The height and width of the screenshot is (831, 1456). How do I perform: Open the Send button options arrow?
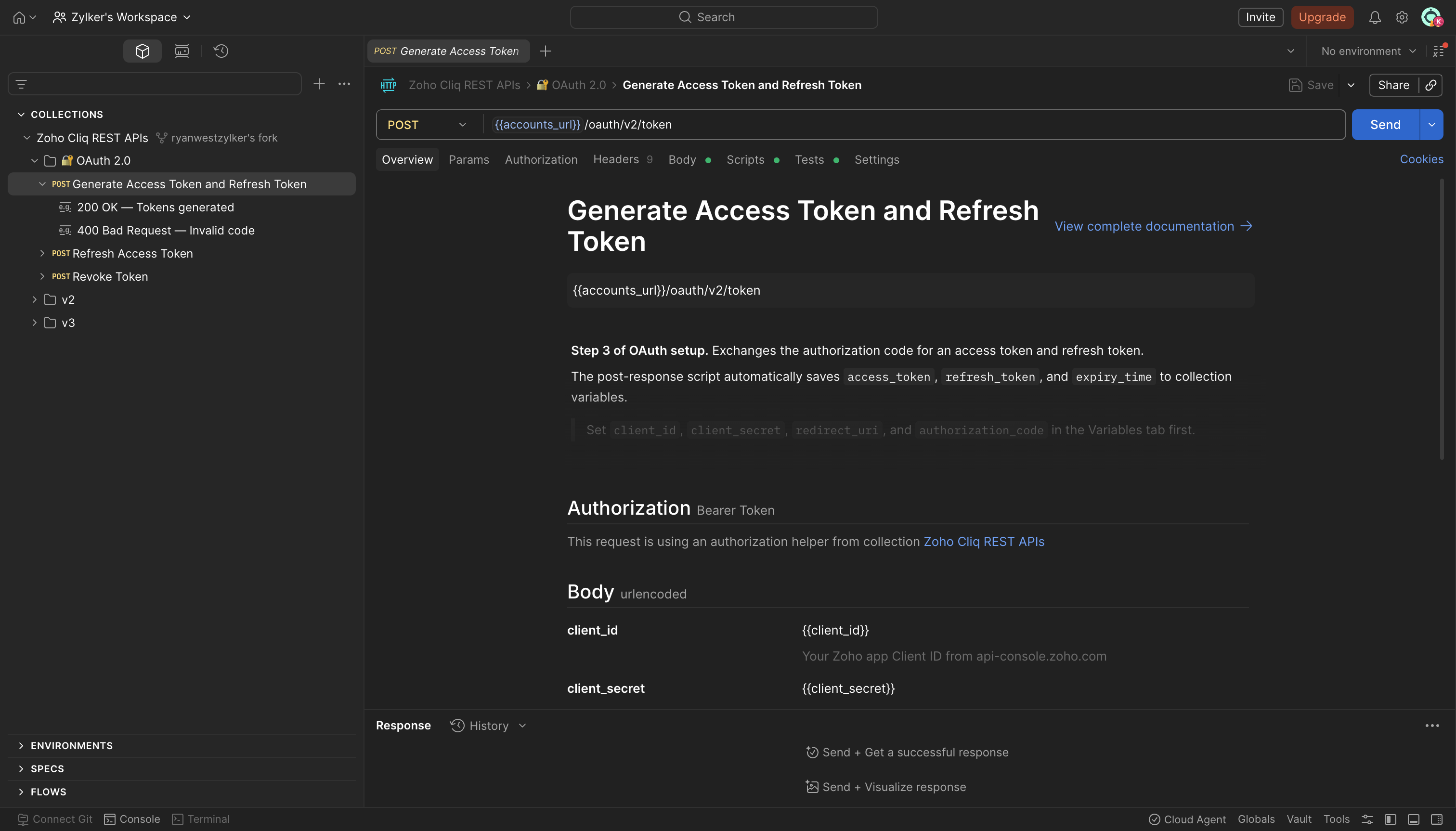coord(1431,124)
